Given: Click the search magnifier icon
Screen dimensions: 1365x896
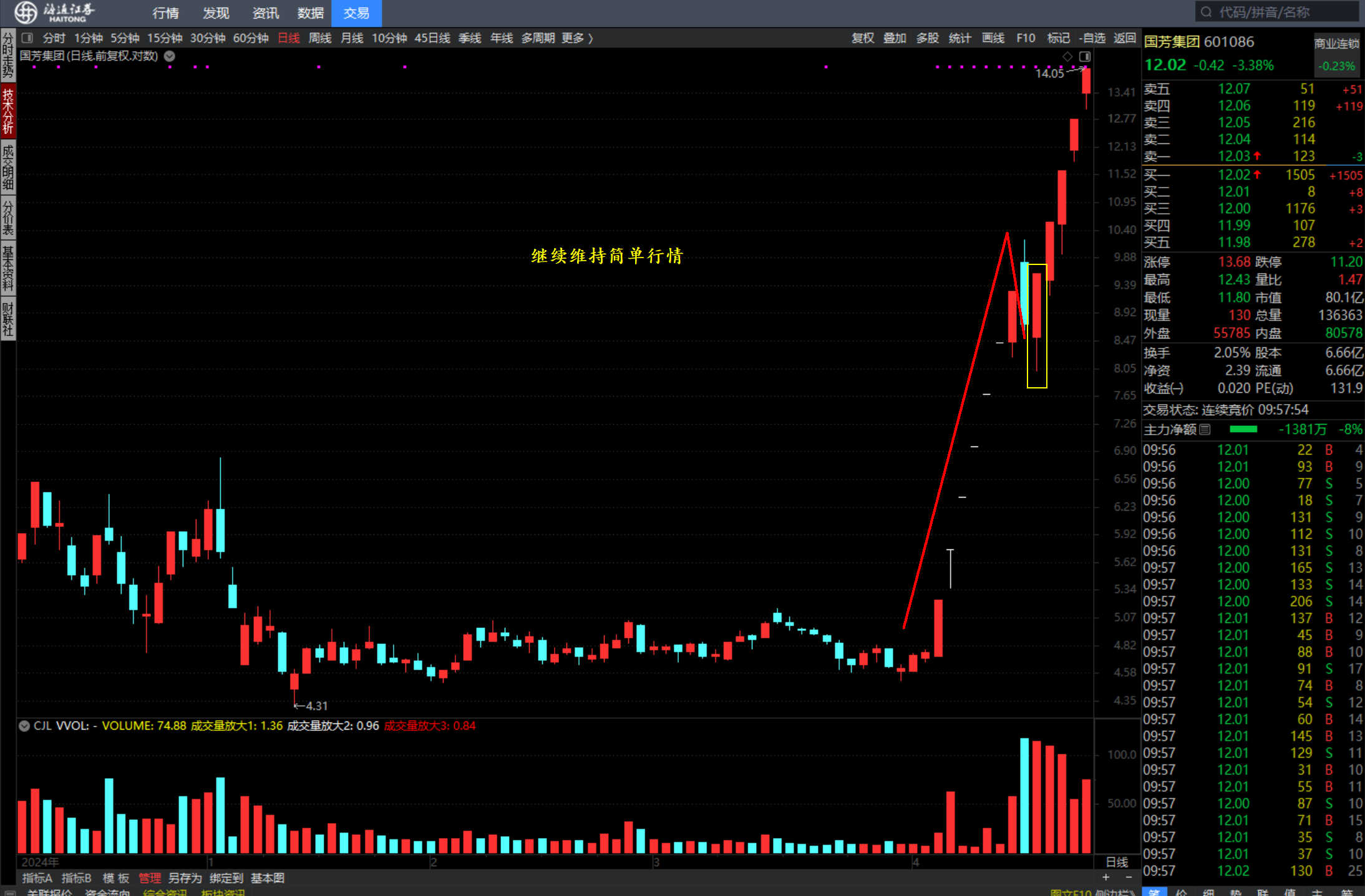Looking at the screenshot, I should click(1205, 12).
